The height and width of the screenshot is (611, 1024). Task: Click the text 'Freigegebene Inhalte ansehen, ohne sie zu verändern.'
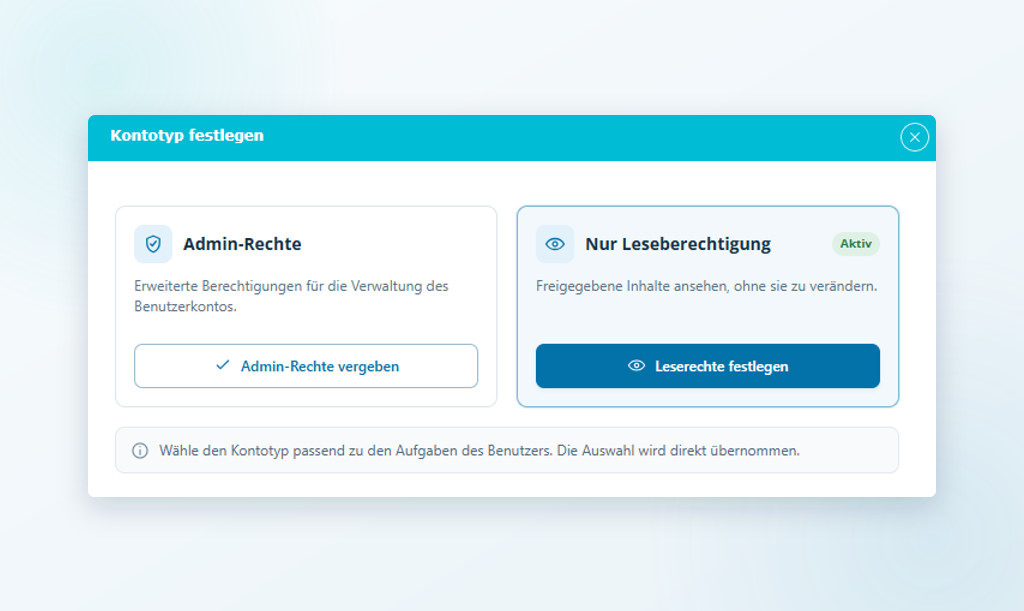pos(707,286)
